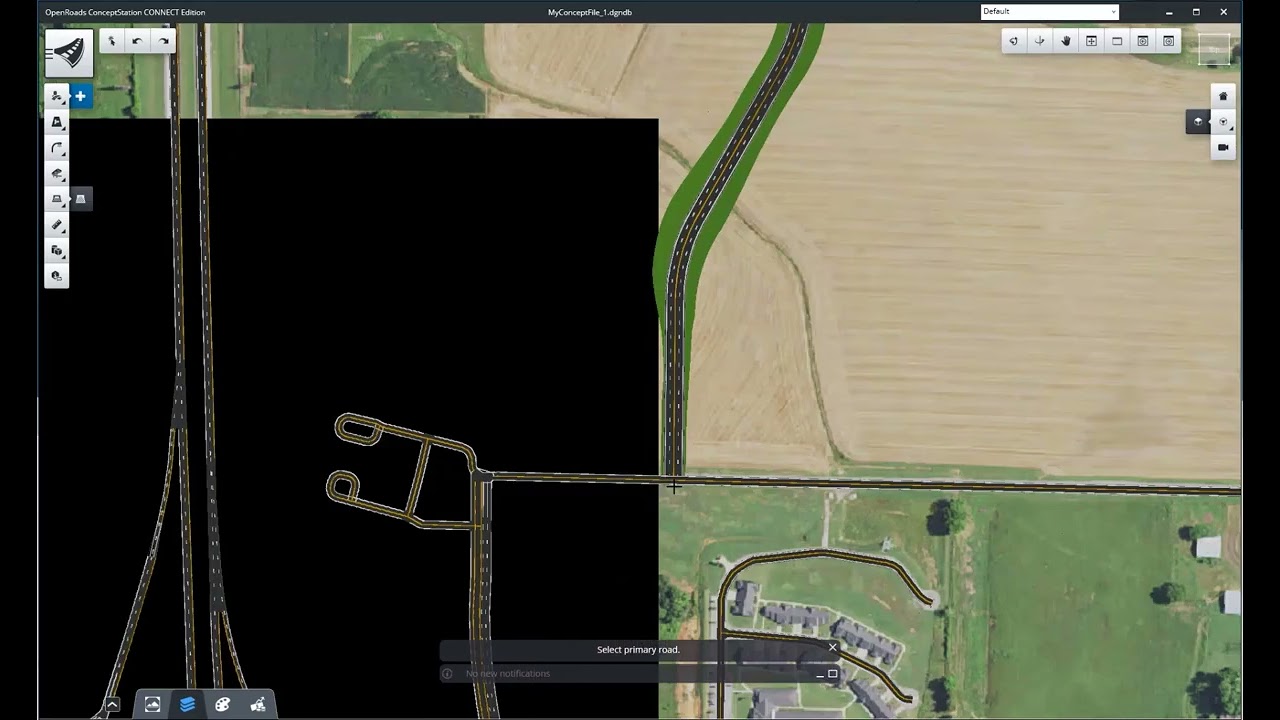The width and height of the screenshot is (1280, 720).
Task: Open the bridge tool group
Action: pyautogui.click(x=57, y=122)
